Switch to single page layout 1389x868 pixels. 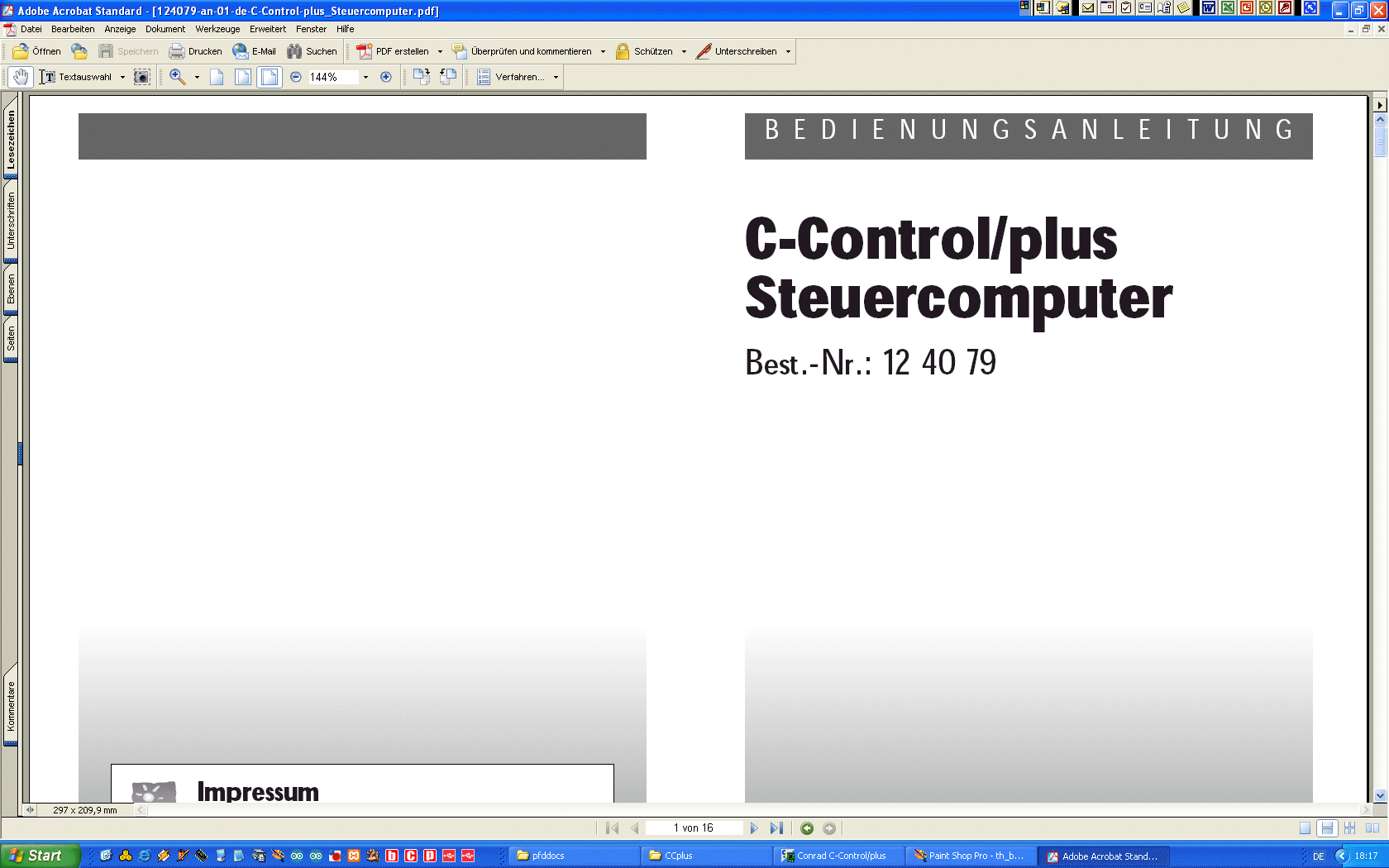1305,828
